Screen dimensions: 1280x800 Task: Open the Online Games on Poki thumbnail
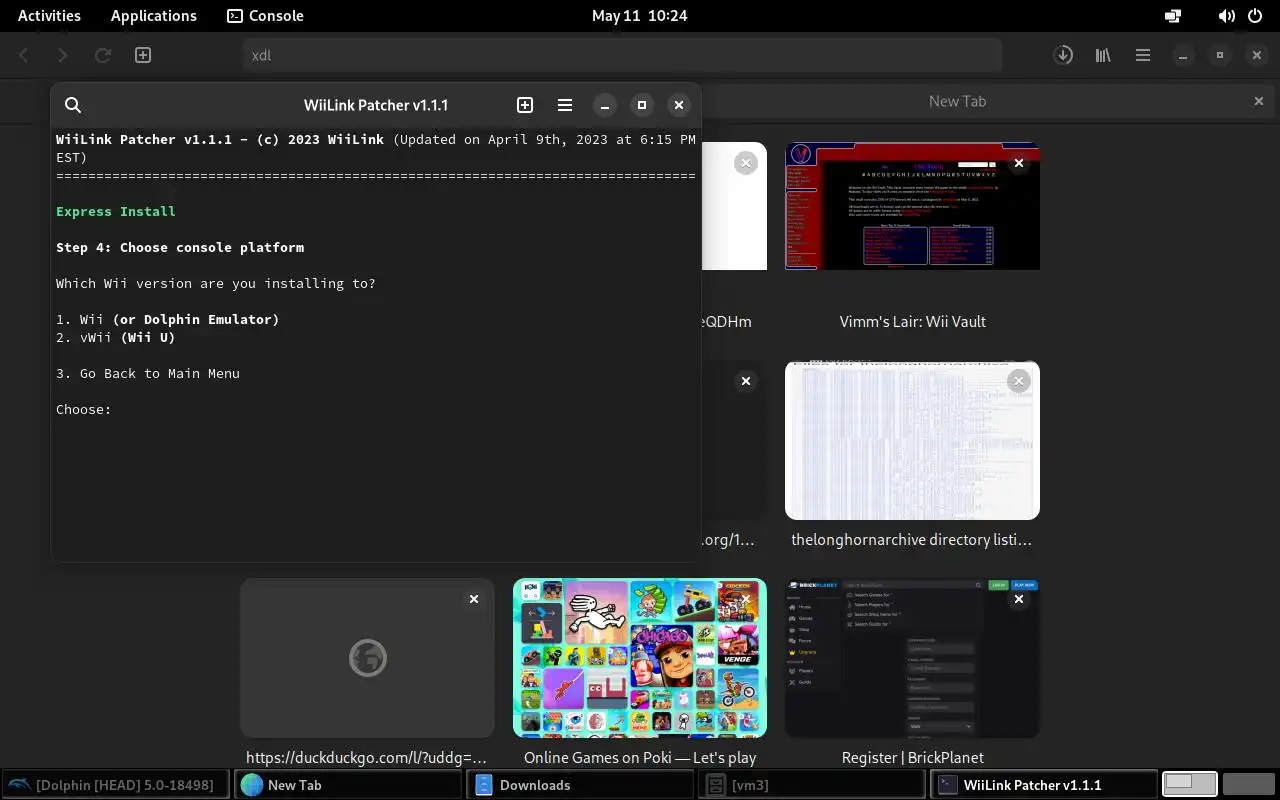point(640,658)
